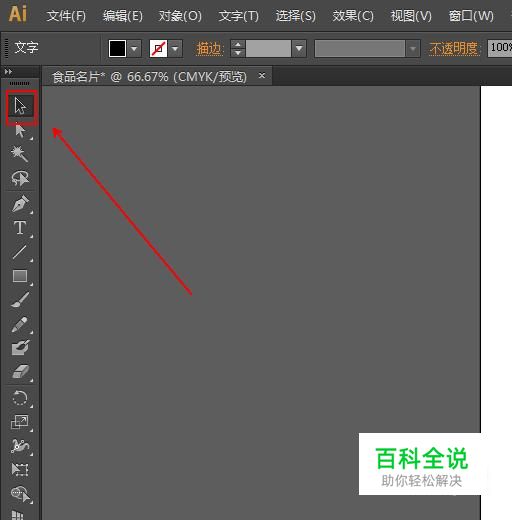Select the Width/Warp tool
The width and height of the screenshot is (512, 520).
(x=20, y=446)
